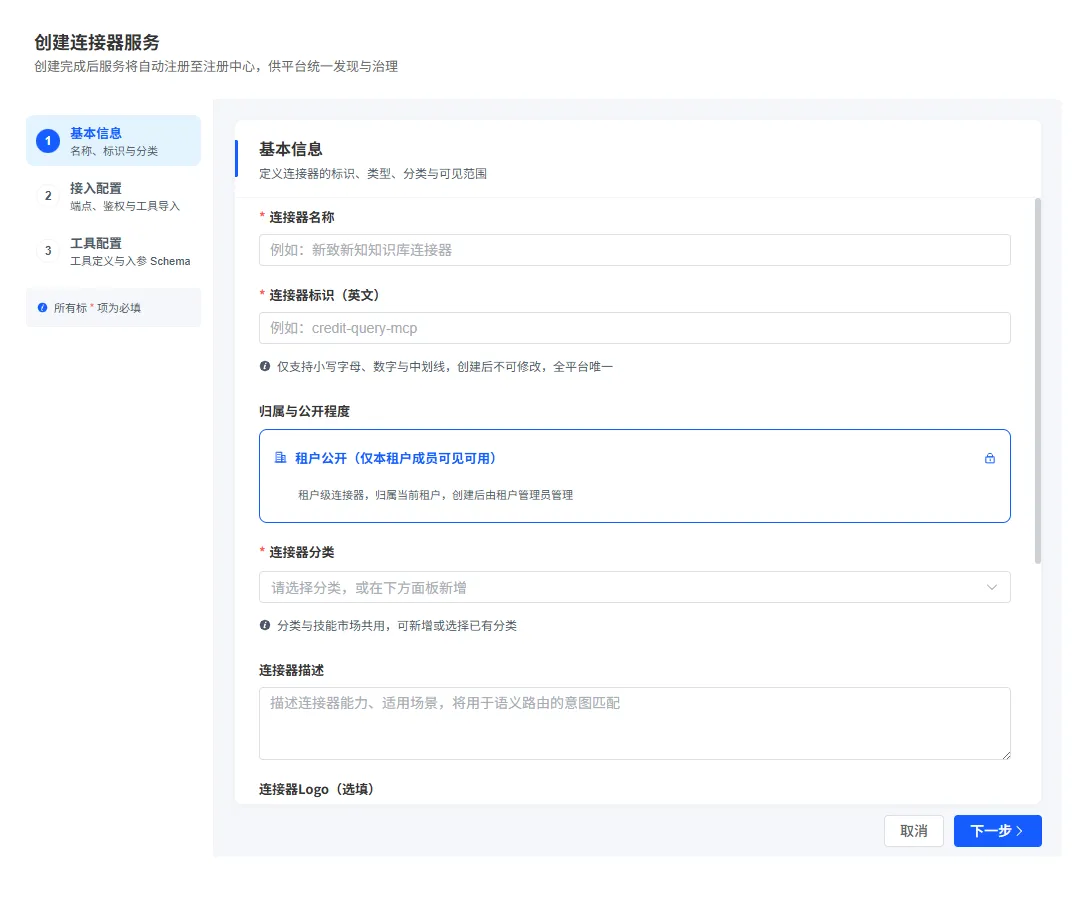Click step number 3 circle icon
Image resolution: width=1078 pixels, height=911 pixels.
48,251
